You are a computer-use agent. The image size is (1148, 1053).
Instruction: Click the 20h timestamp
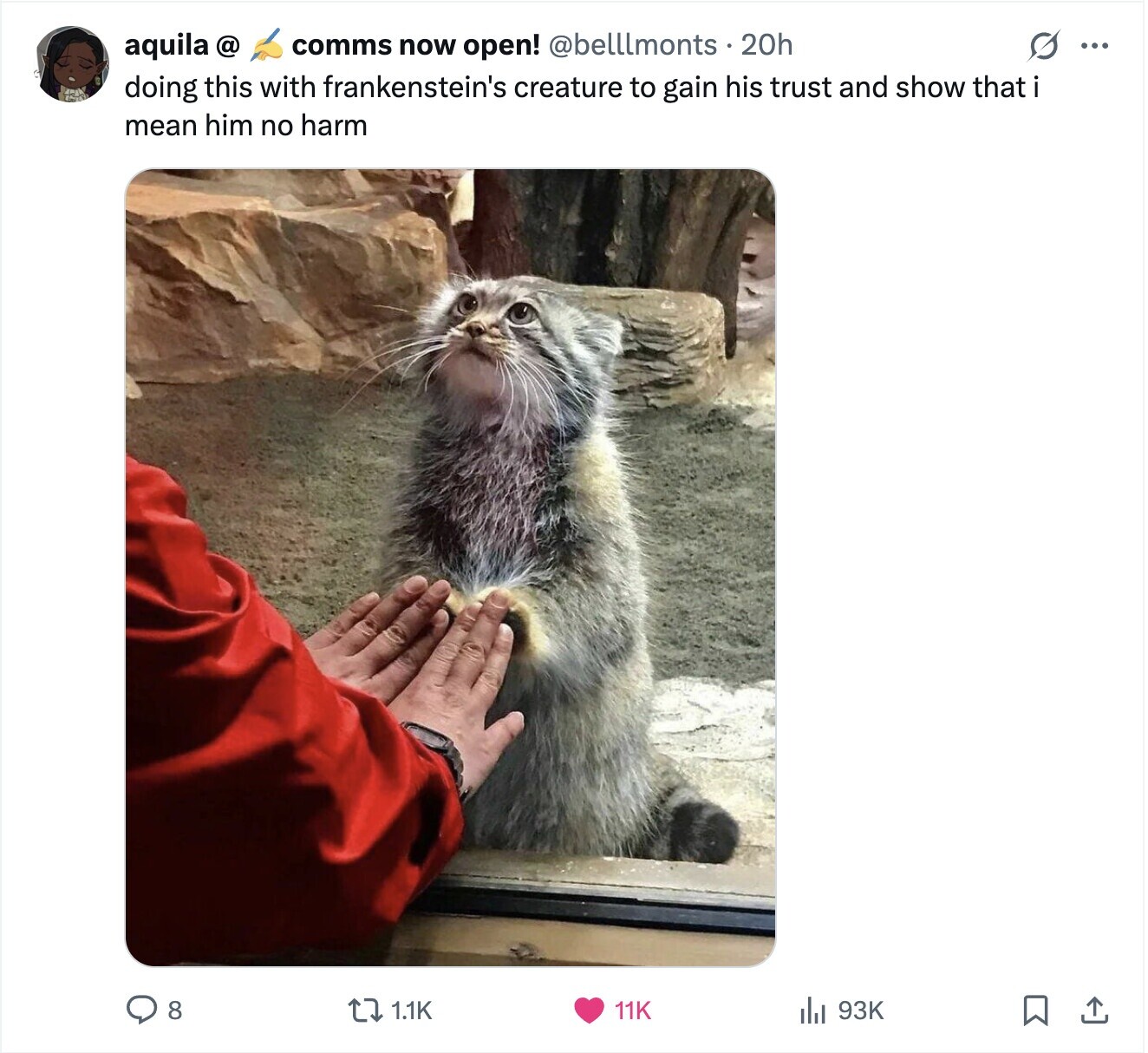(766, 45)
